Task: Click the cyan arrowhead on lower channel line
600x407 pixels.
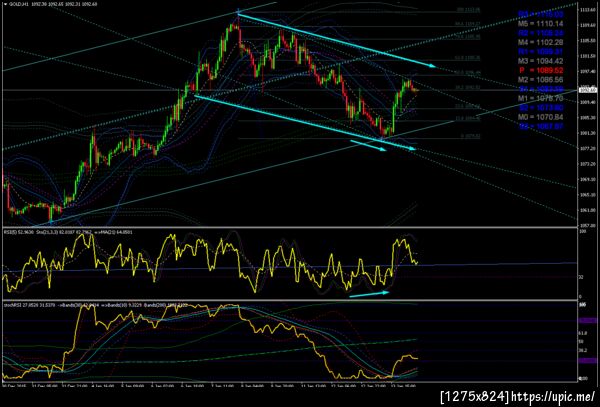Action: point(412,148)
